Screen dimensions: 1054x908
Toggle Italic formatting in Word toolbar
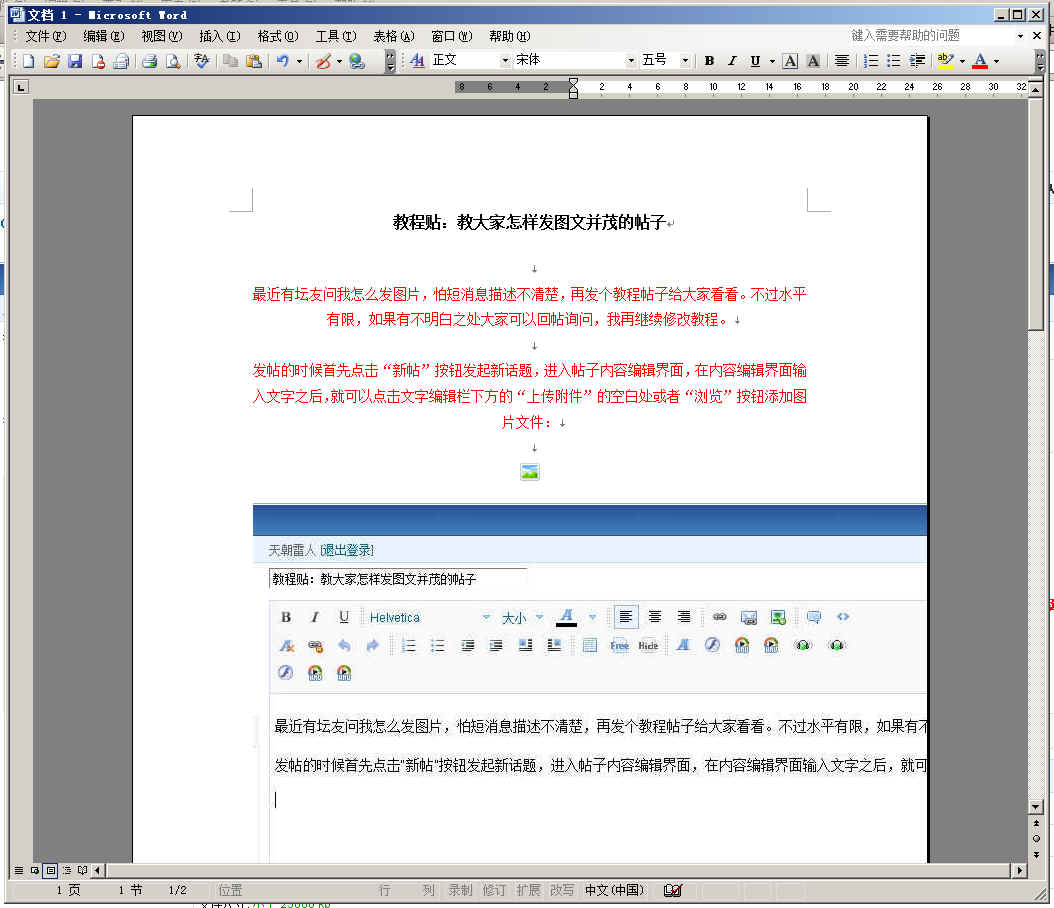tap(732, 61)
